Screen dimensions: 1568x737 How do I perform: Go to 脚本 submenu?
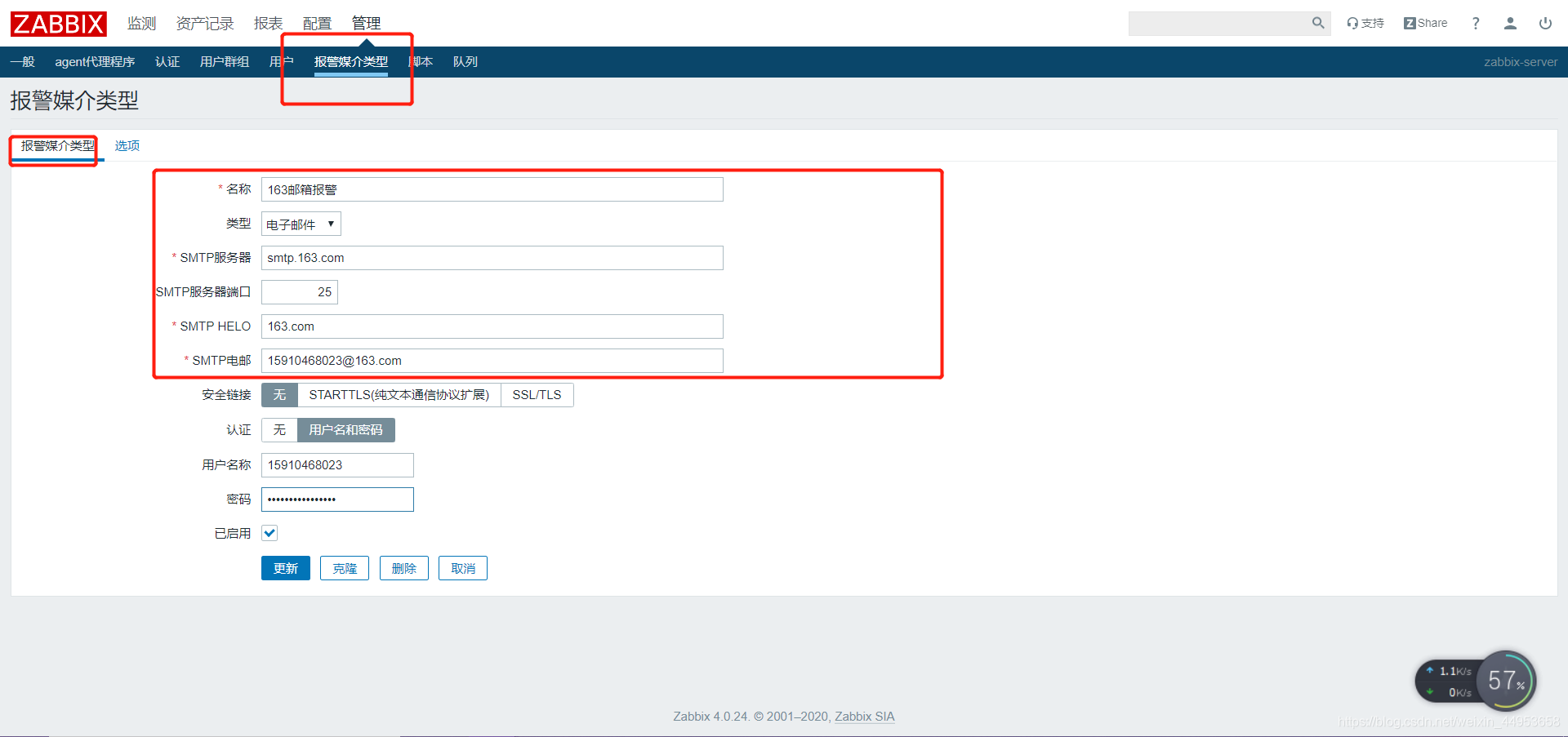[x=421, y=62]
